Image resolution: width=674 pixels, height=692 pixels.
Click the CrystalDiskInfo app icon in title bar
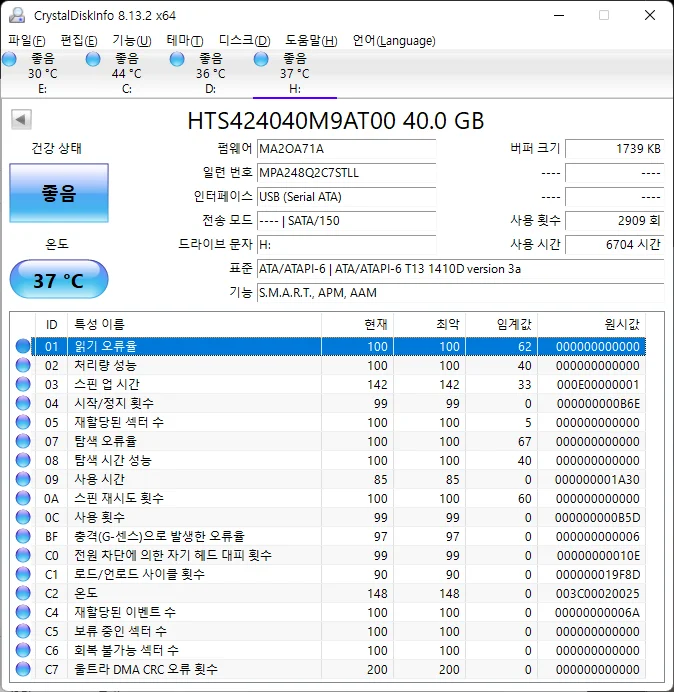click(x=17, y=15)
